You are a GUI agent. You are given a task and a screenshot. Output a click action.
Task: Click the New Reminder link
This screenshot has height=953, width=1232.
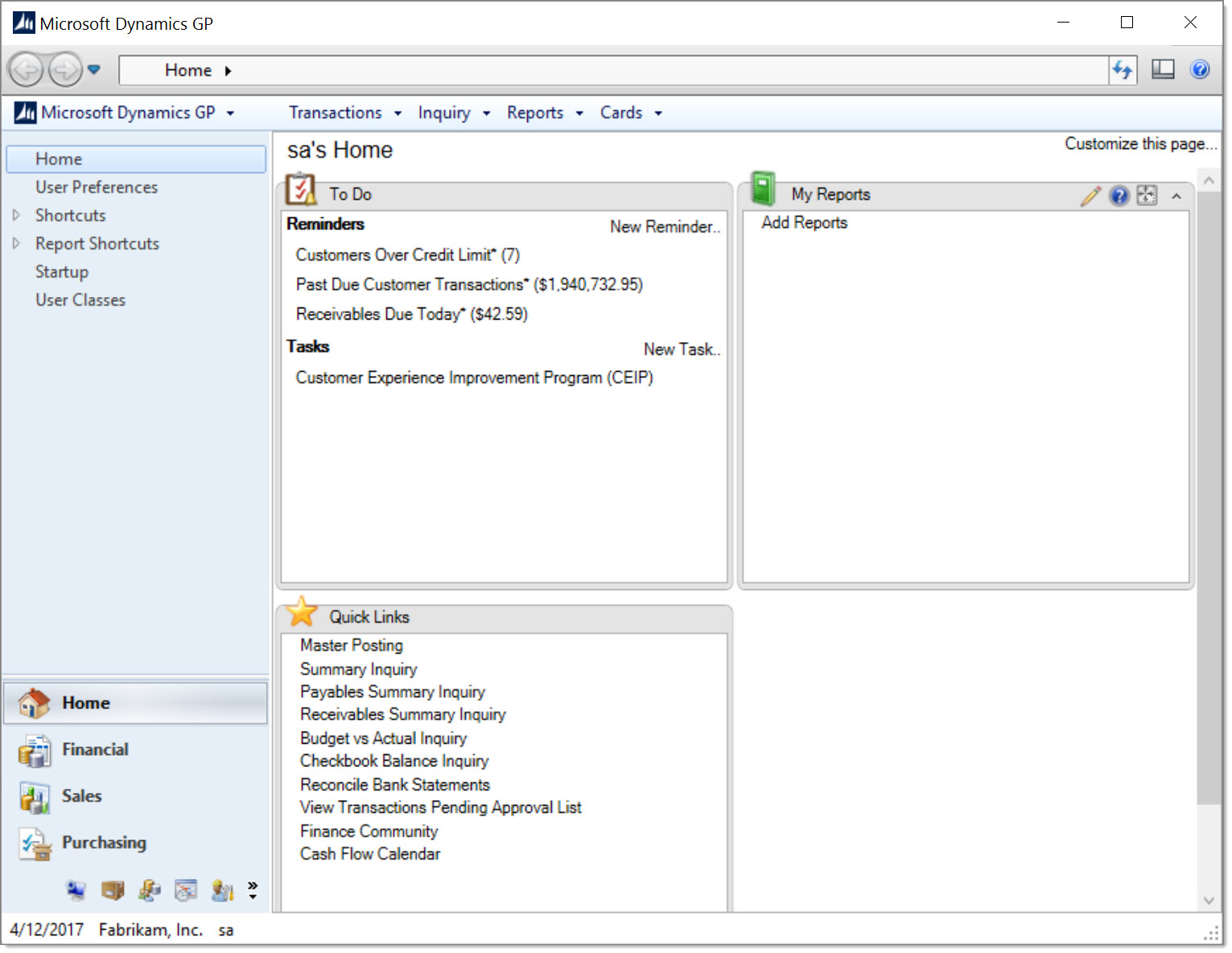tap(665, 227)
